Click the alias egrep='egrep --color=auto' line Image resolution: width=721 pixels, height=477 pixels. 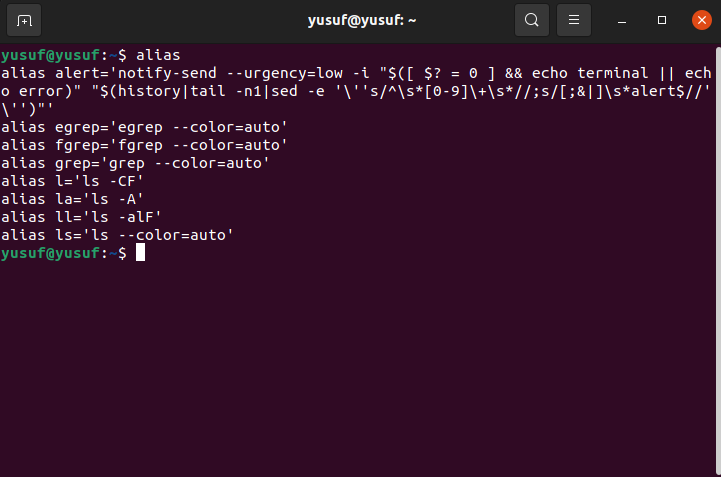point(144,127)
